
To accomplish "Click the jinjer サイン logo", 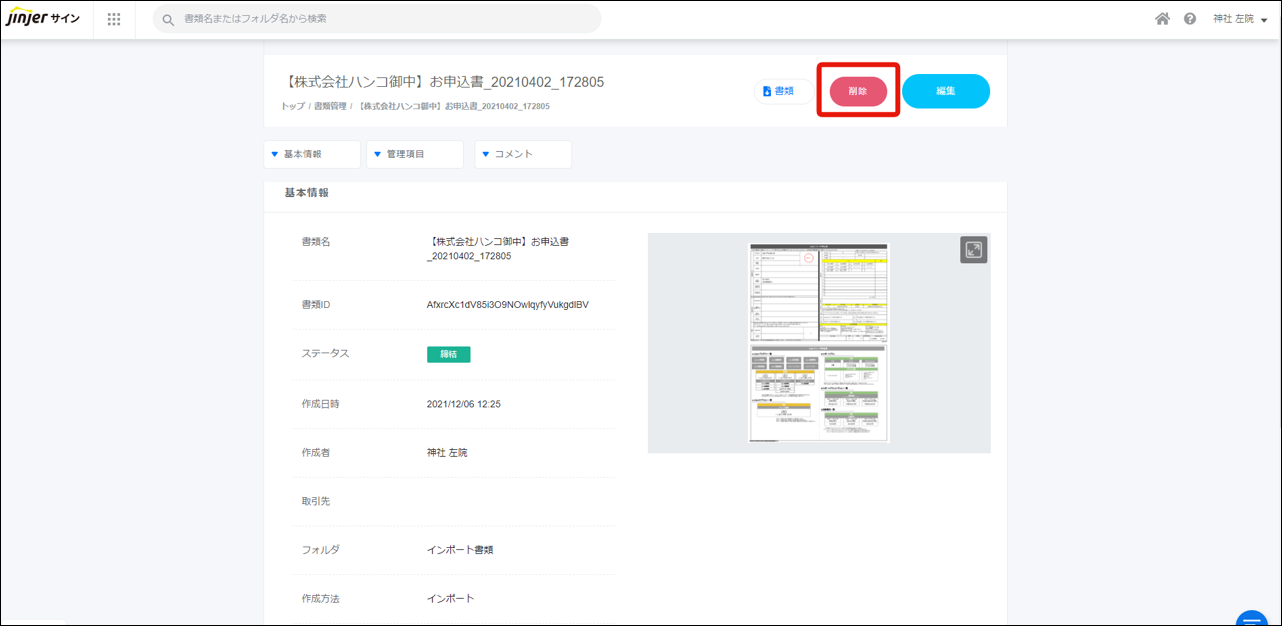I will (x=43, y=19).
